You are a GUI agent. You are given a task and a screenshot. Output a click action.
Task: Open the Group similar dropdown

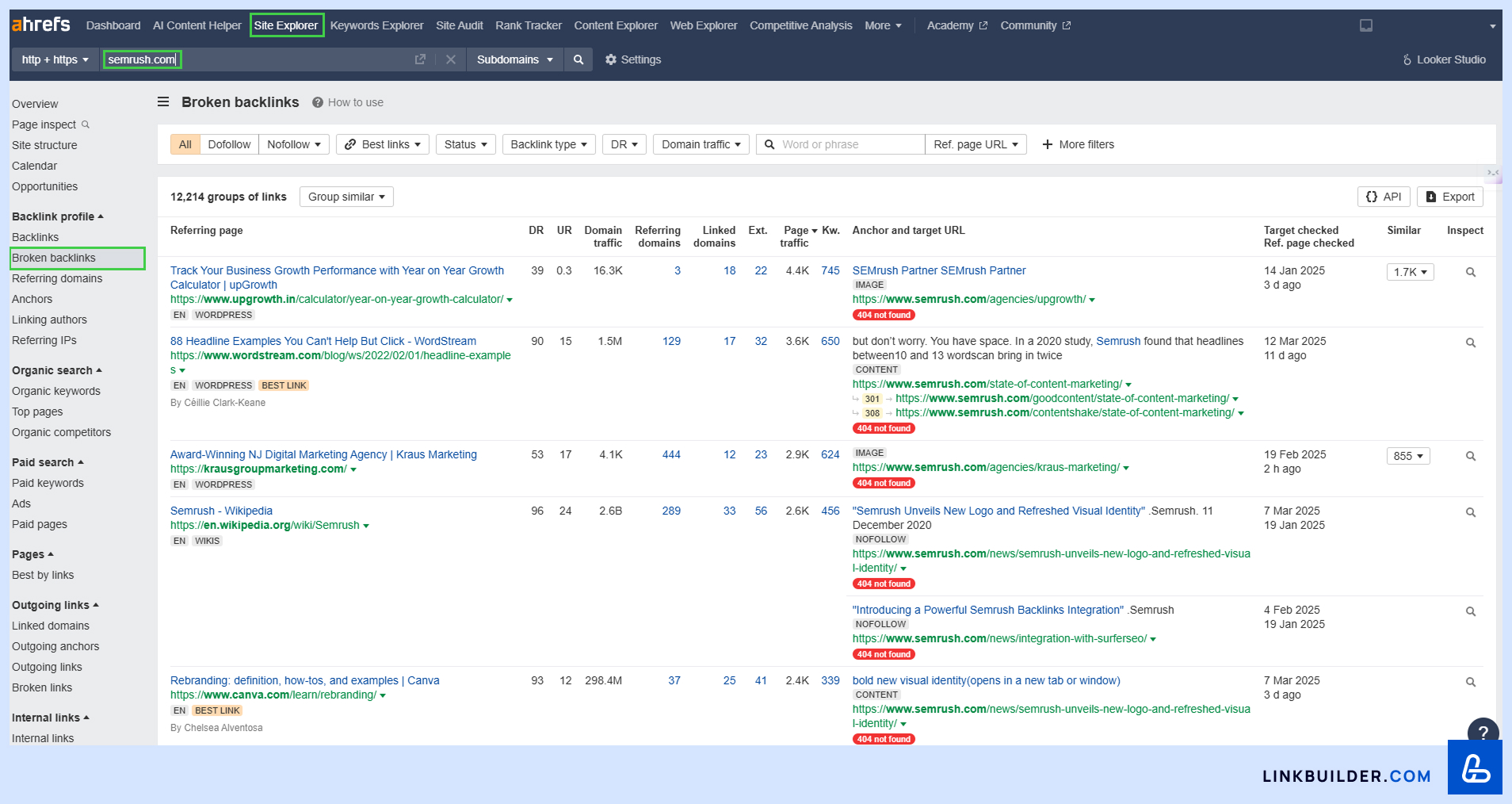pos(346,197)
